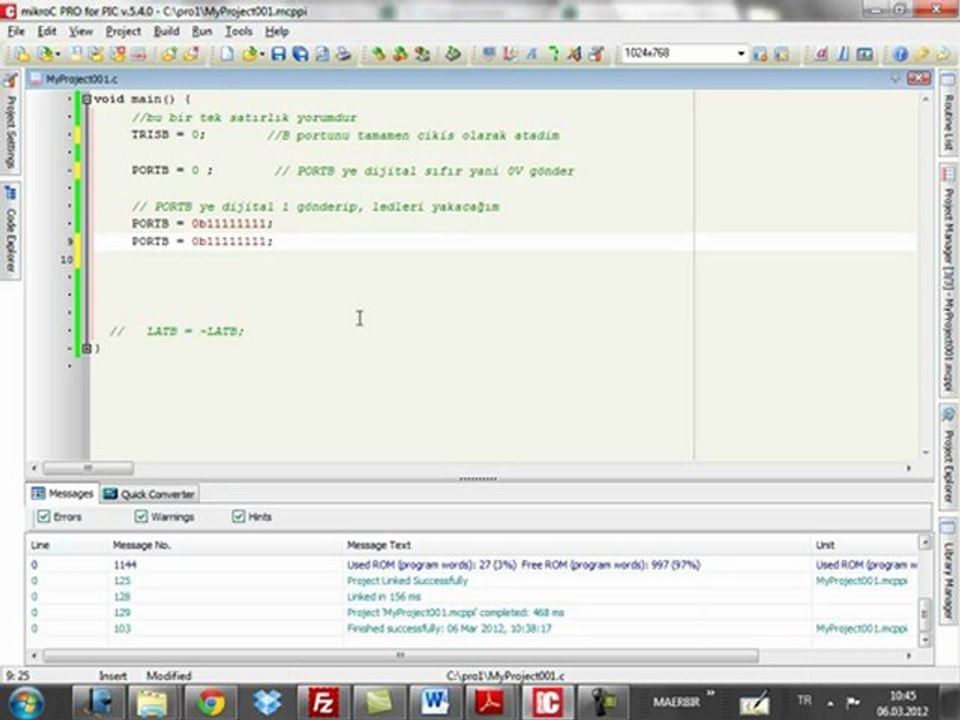Click the mE Programmer icon

[453, 54]
